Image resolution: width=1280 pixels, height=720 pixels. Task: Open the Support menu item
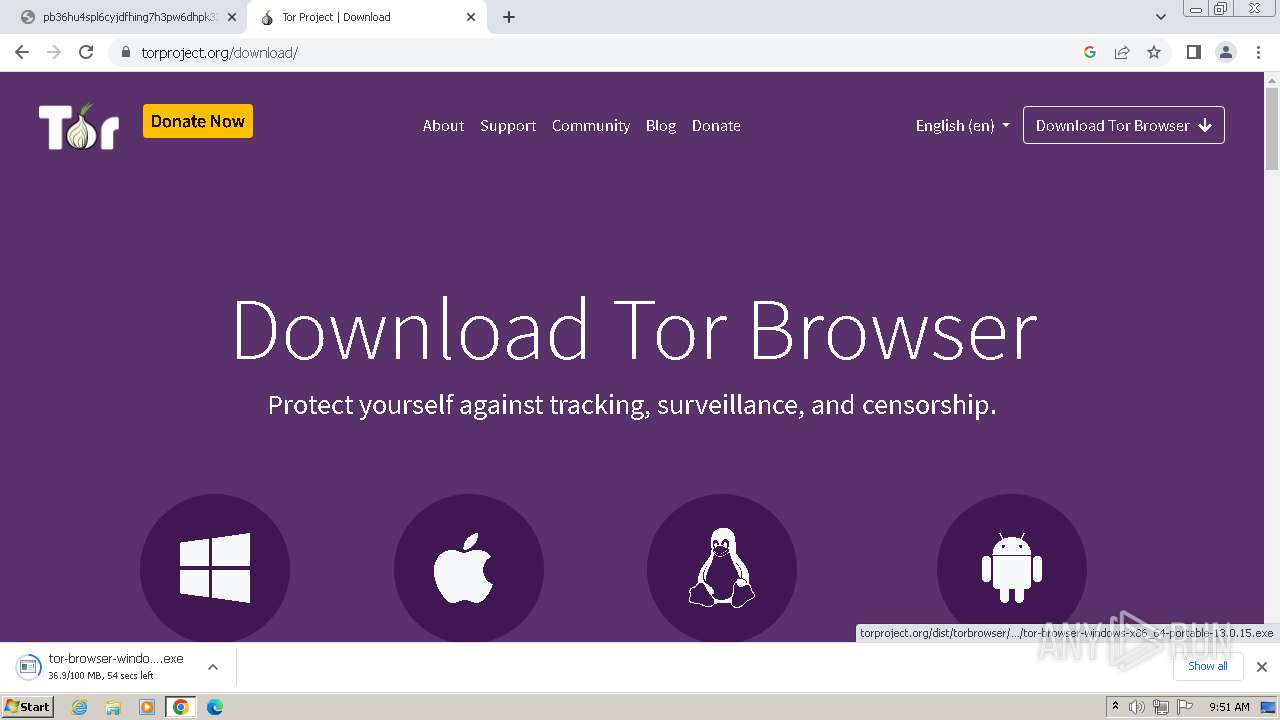[508, 126]
